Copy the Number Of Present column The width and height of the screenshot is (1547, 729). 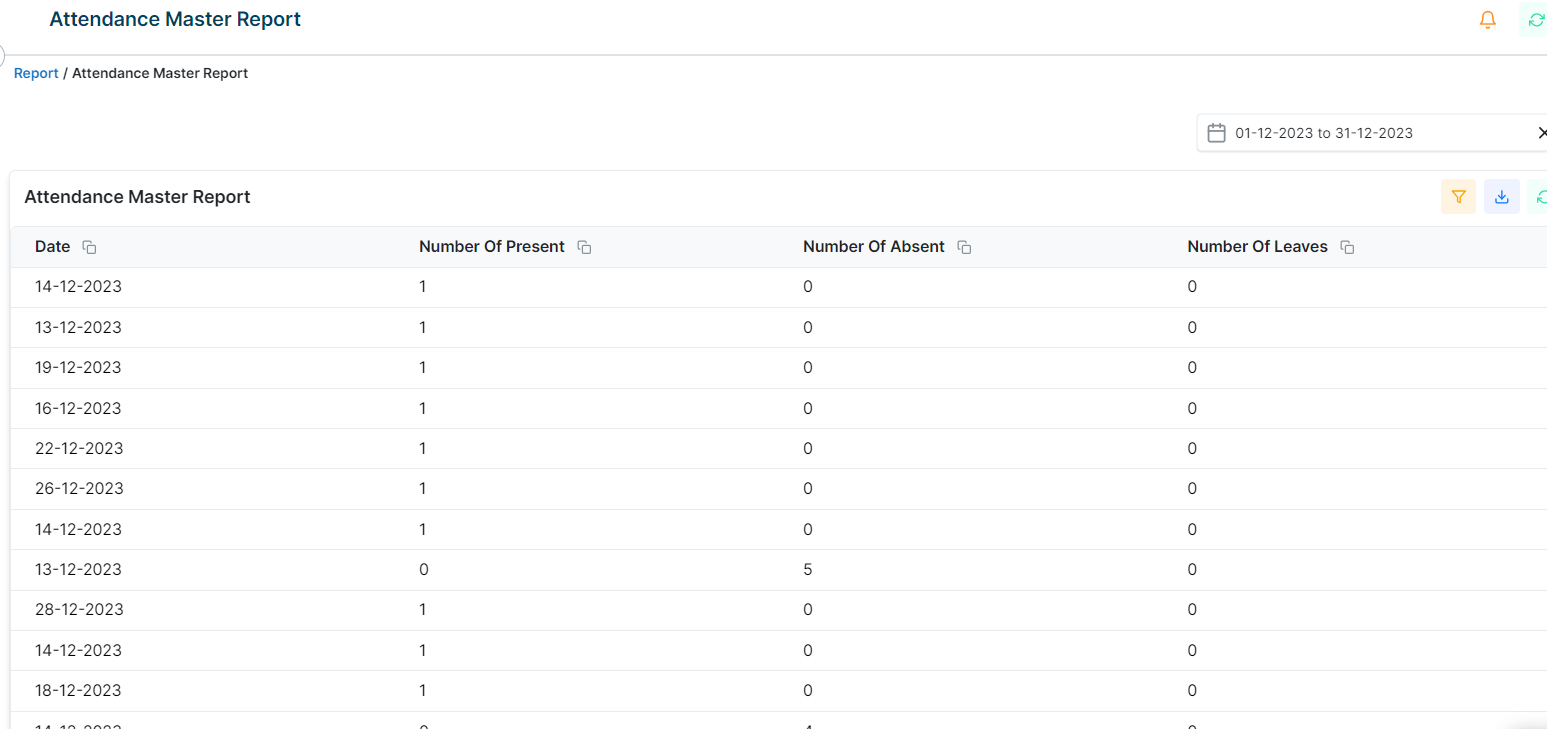click(x=585, y=247)
